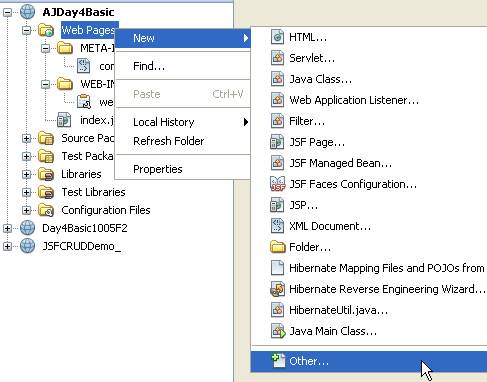The height and width of the screenshot is (382, 487).
Task: Choose Other... in the New submenu
Action: click(x=369, y=361)
